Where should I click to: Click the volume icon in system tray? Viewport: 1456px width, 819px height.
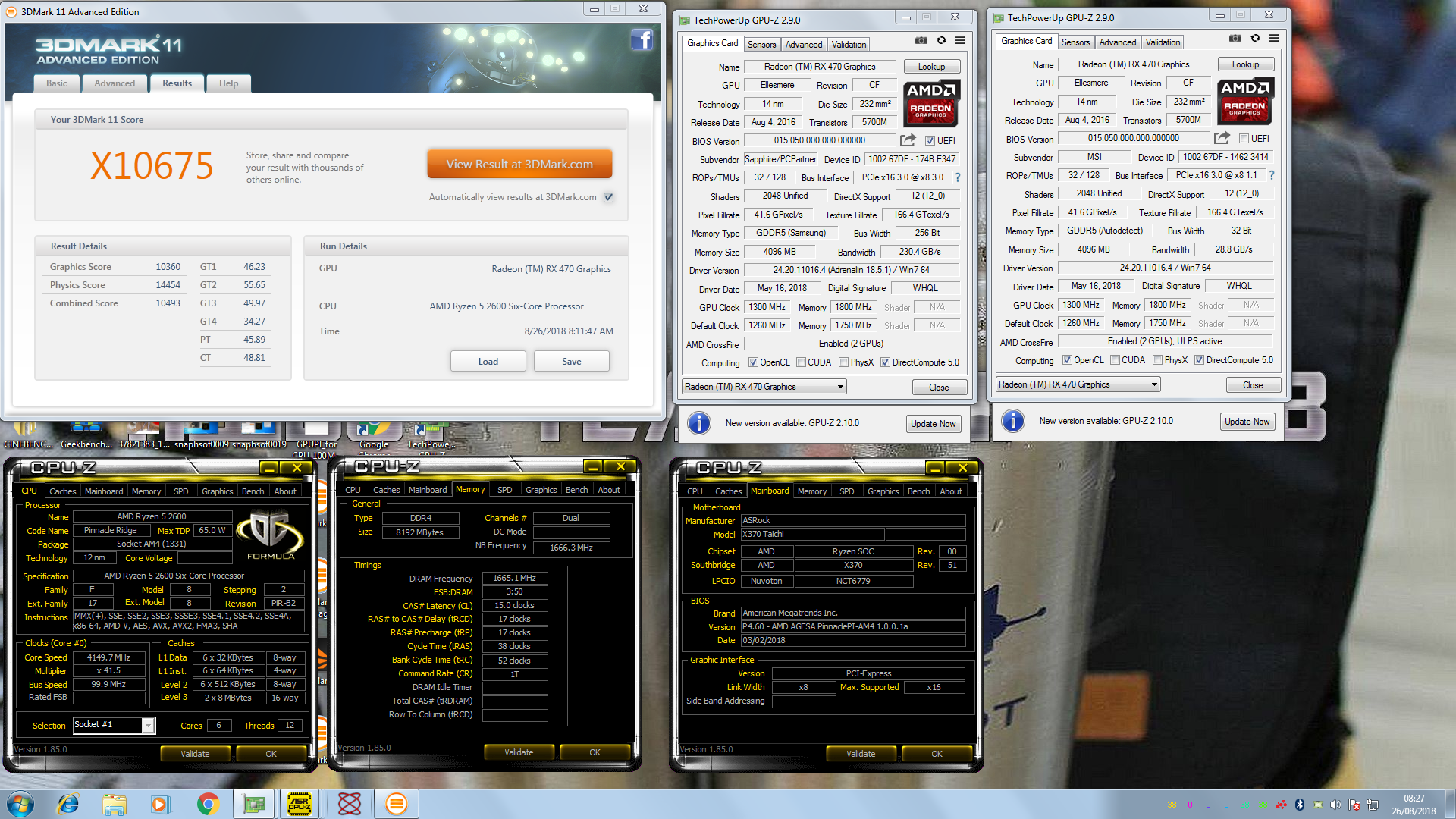[1335, 805]
